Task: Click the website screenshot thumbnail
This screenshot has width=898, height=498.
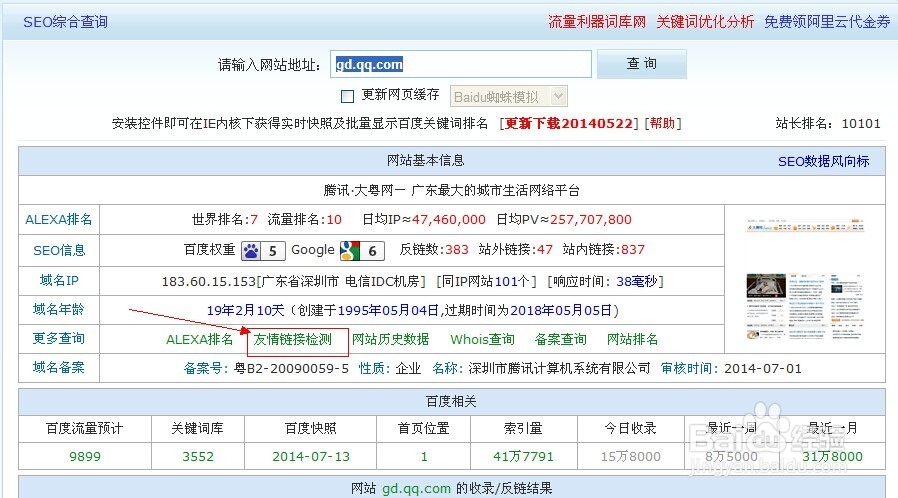Action: pos(805,279)
